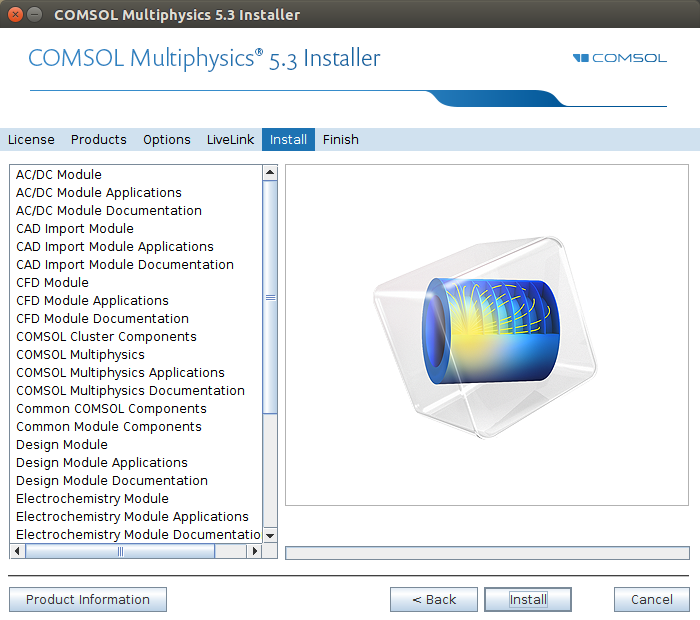Select the LiveLink tab
Image resolution: width=700 pixels, height=620 pixels.
[x=230, y=140]
